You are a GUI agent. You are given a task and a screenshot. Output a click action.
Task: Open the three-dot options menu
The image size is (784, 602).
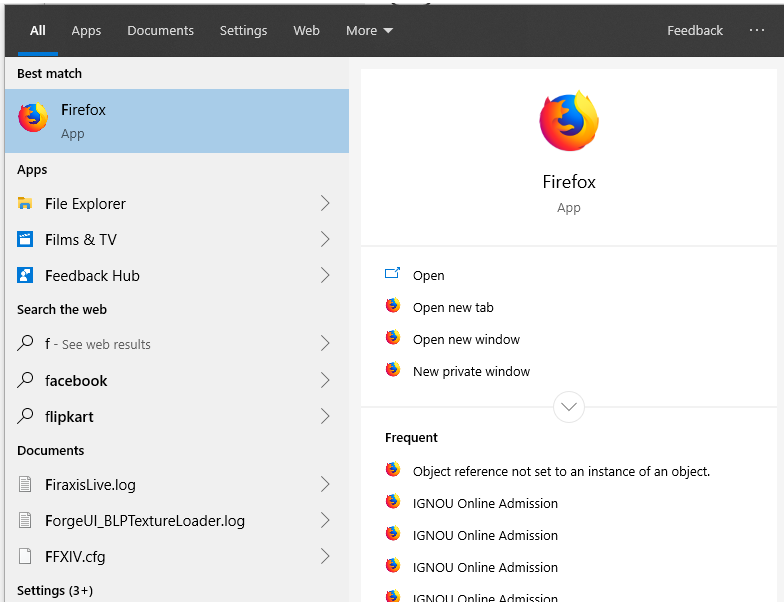pos(756,30)
